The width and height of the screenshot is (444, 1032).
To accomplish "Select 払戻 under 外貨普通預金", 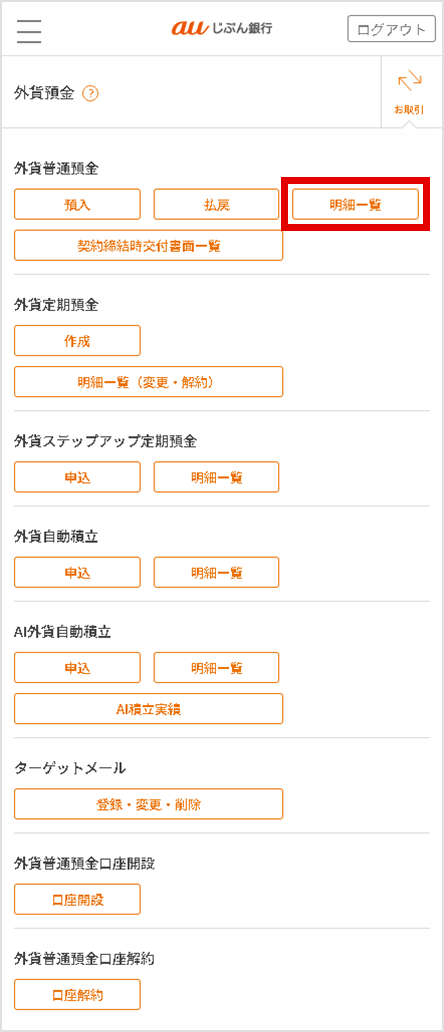I will [x=216, y=205].
